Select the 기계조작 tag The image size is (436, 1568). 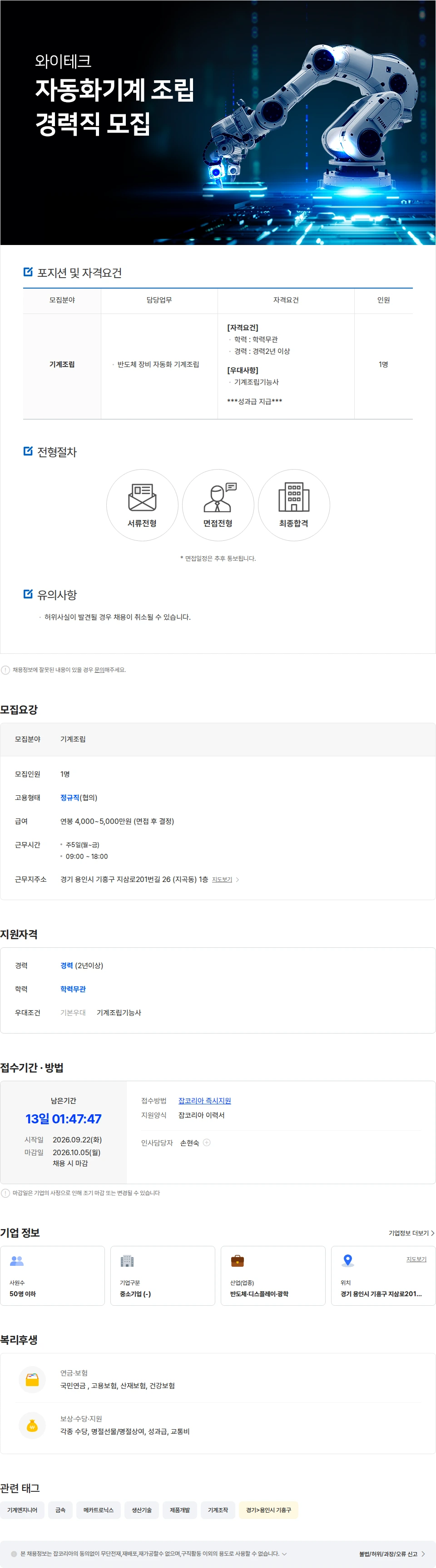(218, 1509)
